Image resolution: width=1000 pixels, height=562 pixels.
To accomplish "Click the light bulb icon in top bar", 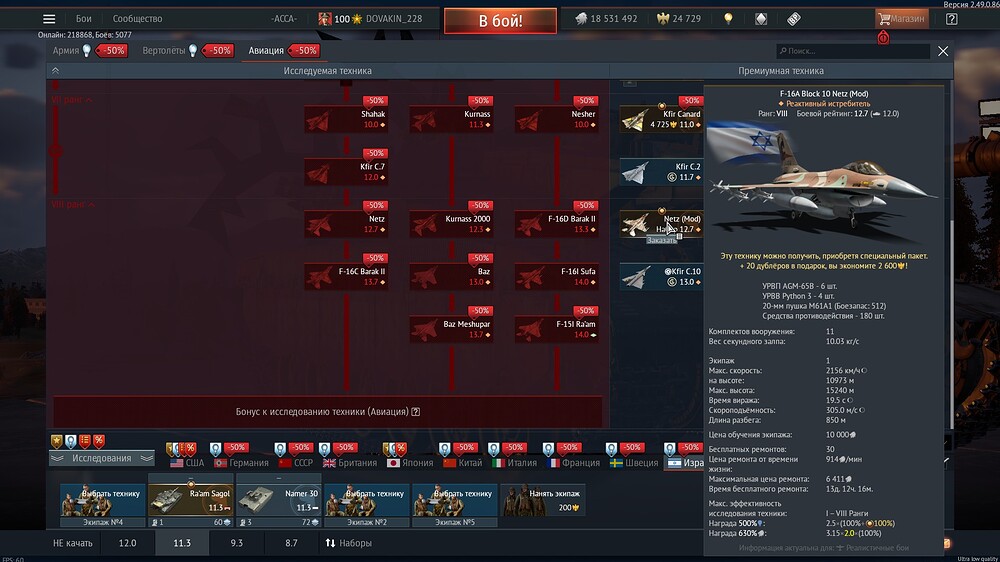I will pyautogui.click(x=729, y=19).
